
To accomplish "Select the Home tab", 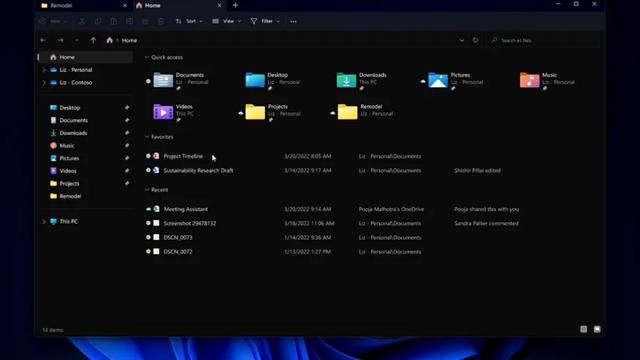I will [x=179, y=6].
